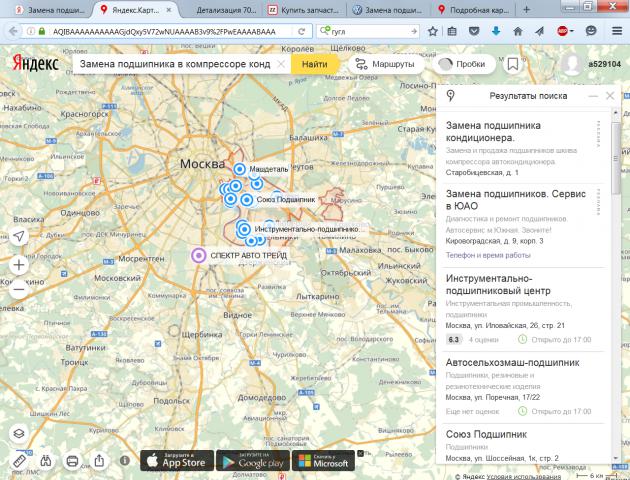630x480 pixels.
Task: Switch to Купить запчаст... tab
Action: 306,10
